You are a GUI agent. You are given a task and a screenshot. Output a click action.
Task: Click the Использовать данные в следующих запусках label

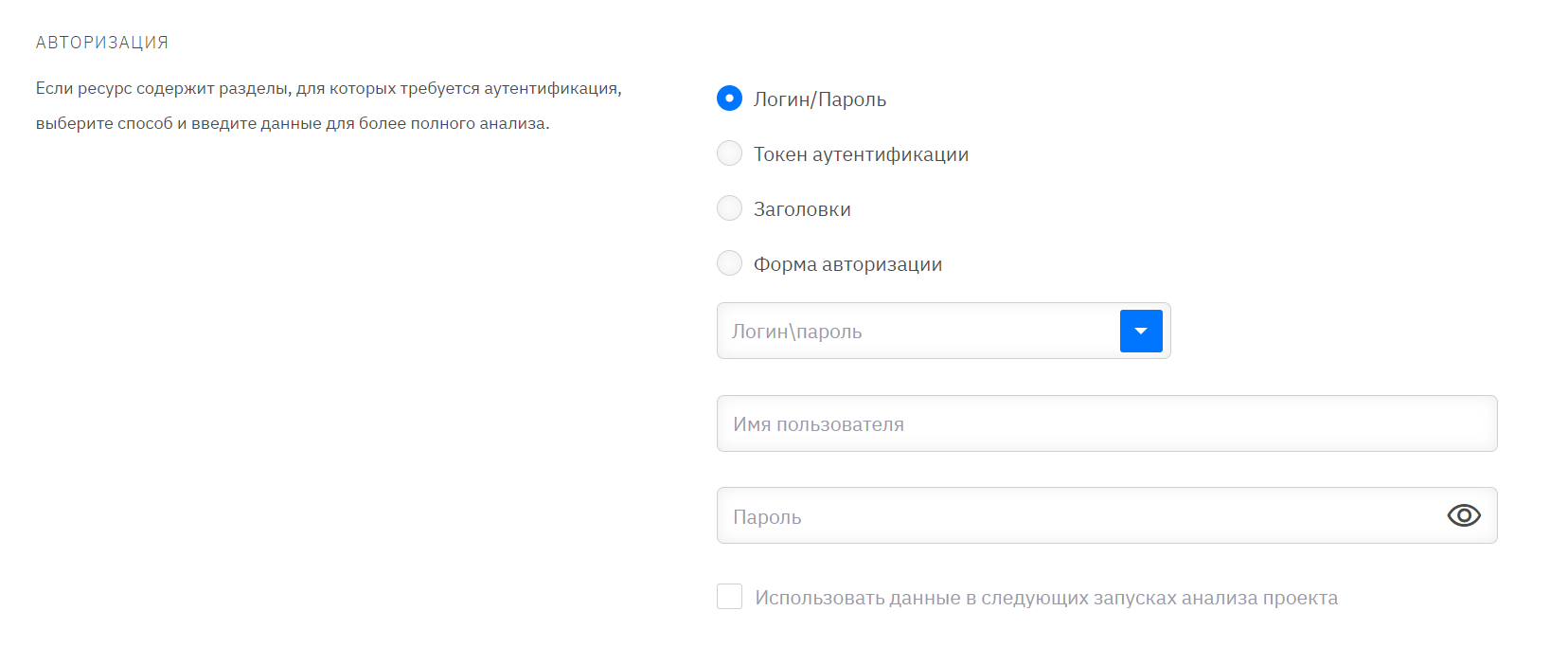click(x=1046, y=598)
